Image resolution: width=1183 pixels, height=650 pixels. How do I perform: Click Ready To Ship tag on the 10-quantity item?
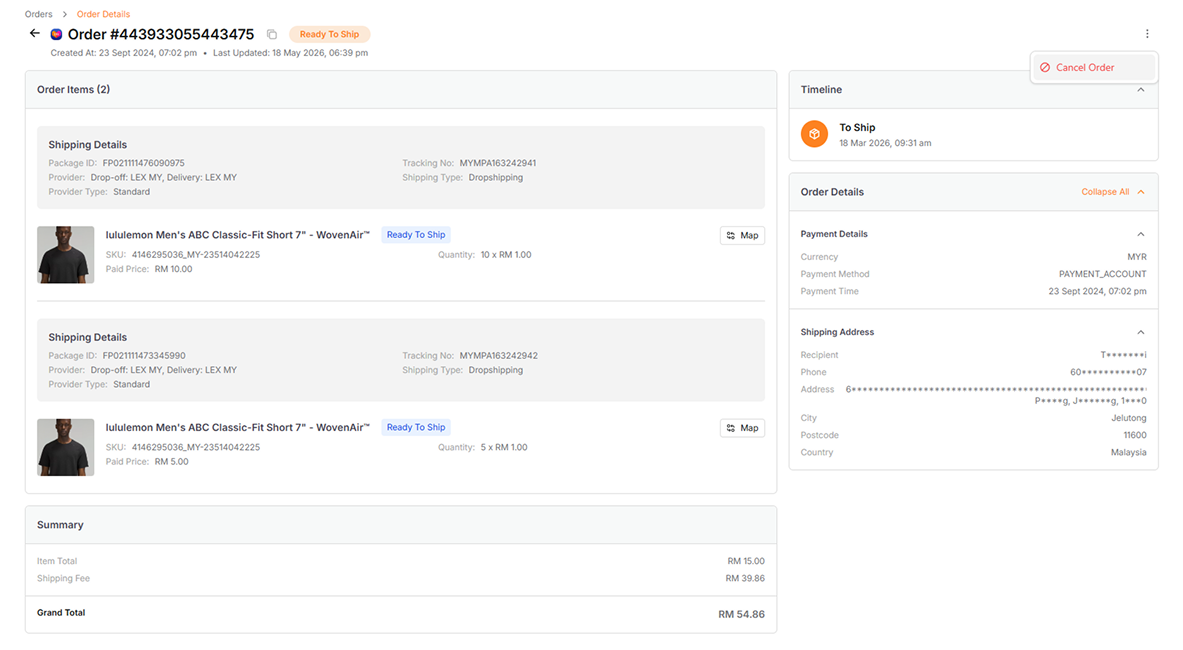[416, 235]
